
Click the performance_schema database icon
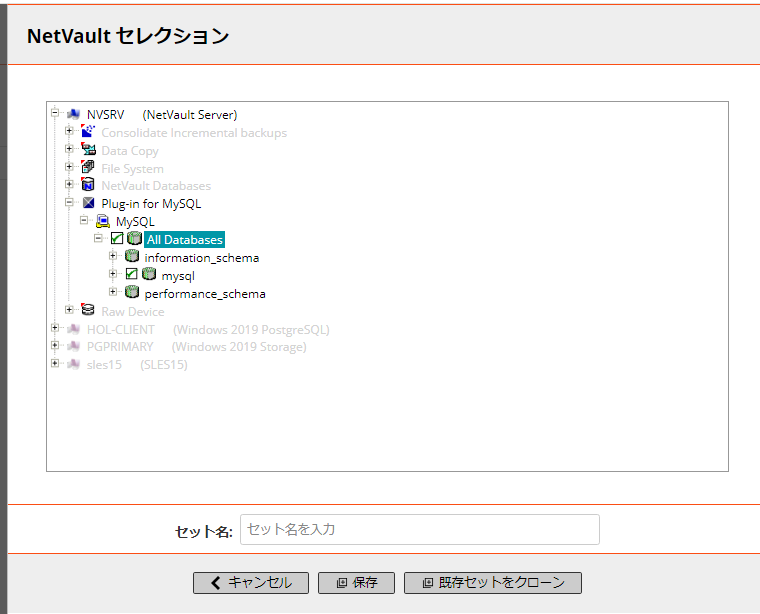click(132, 292)
